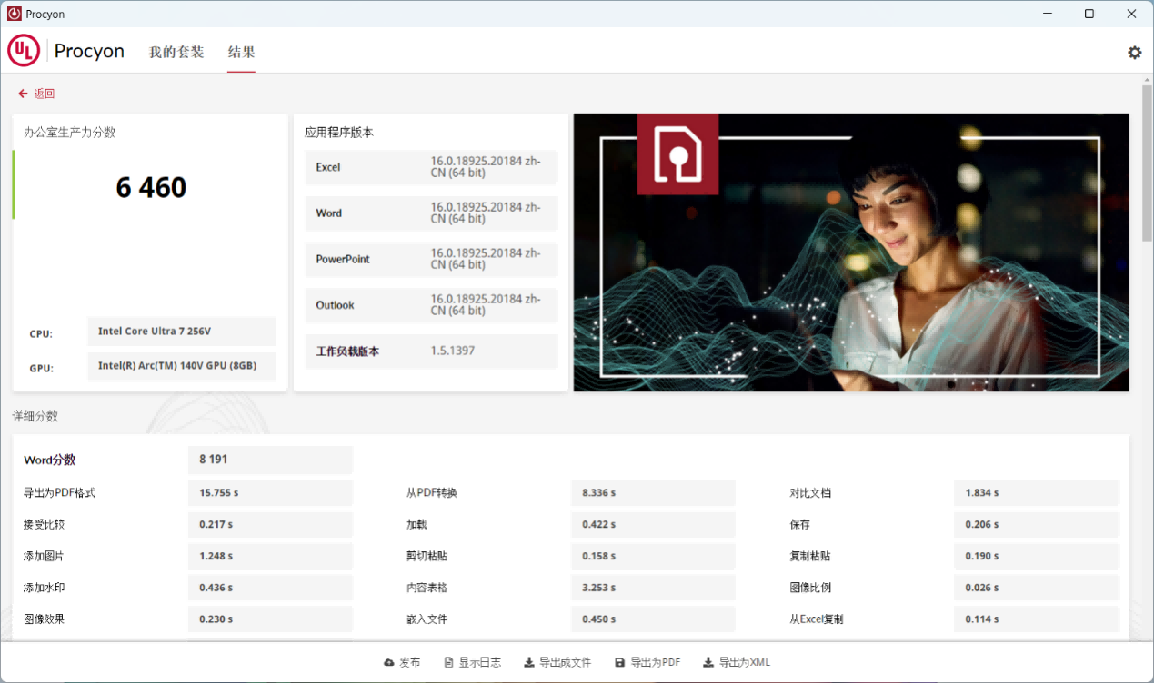Select the 办公室生产力分数 heading
This screenshot has height=683, width=1154.
[x=70, y=132]
